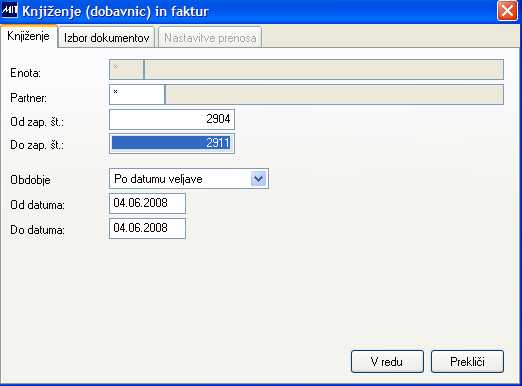Confirm with the V redu button
The width and height of the screenshot is (522, 386).
pos(387,361)
